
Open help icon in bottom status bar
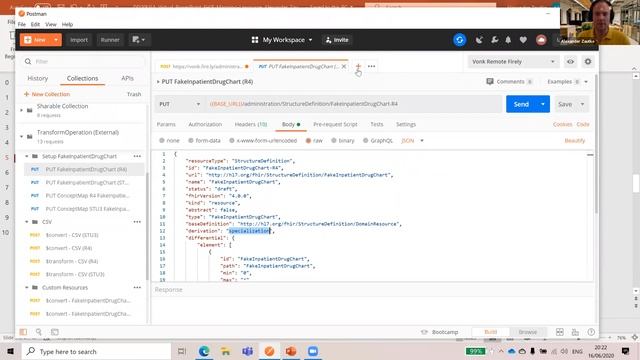591,332
